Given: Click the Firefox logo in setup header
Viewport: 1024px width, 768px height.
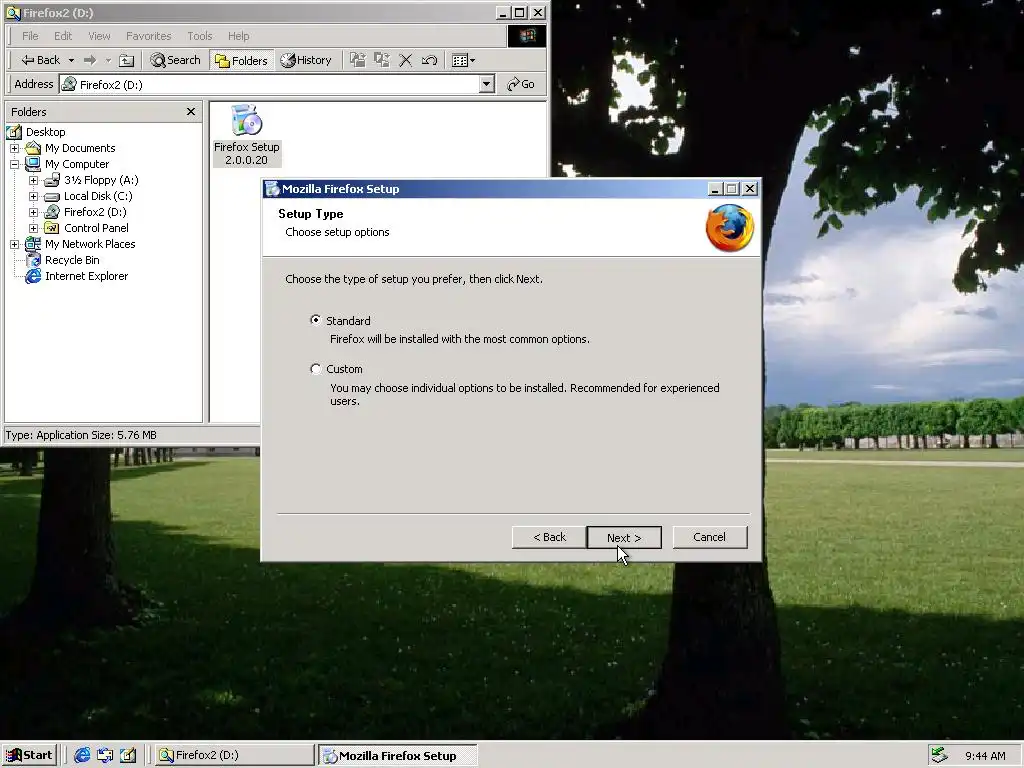Looking at the screenshot, I should coord(729,227).
